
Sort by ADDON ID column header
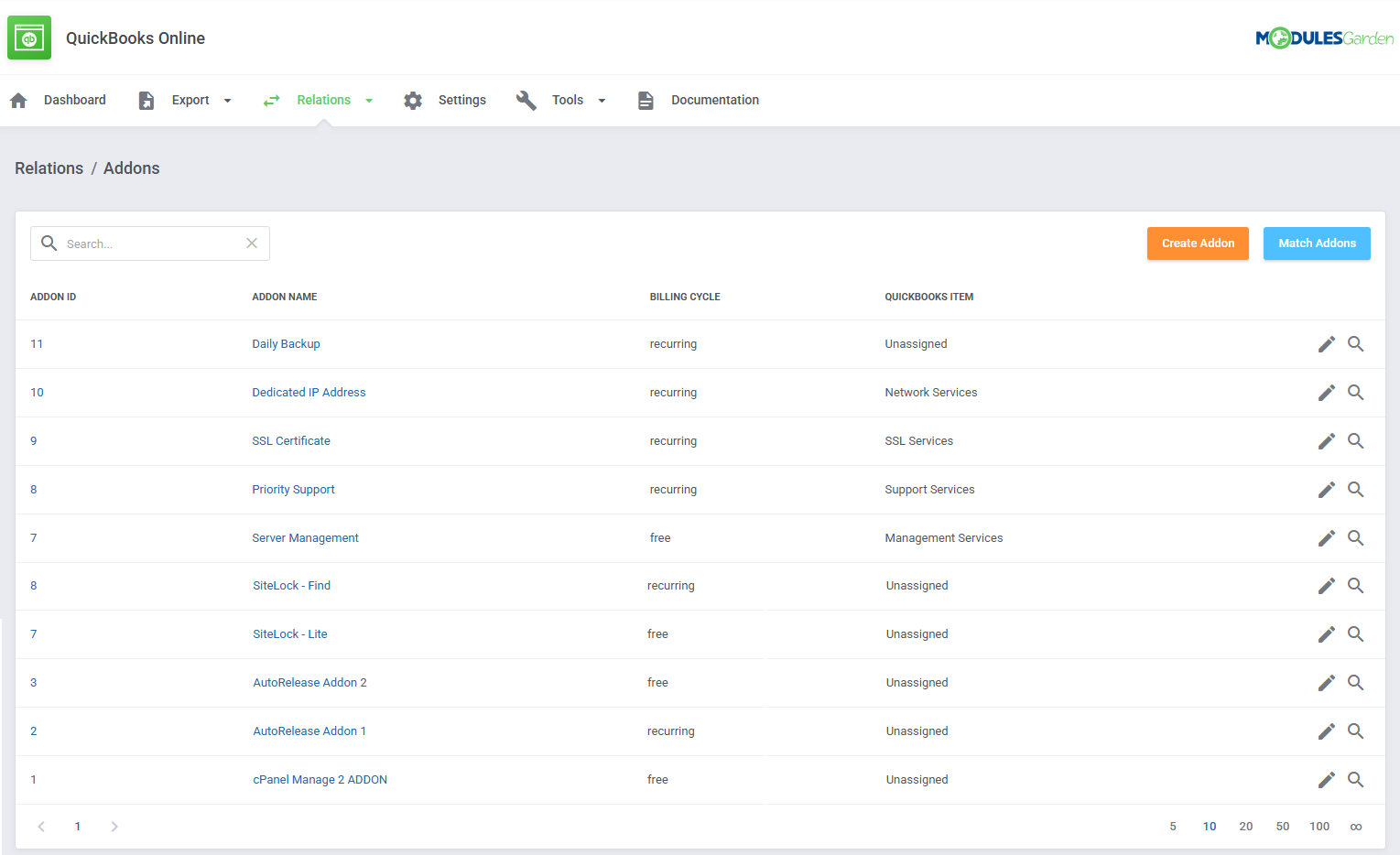(53, 297)
